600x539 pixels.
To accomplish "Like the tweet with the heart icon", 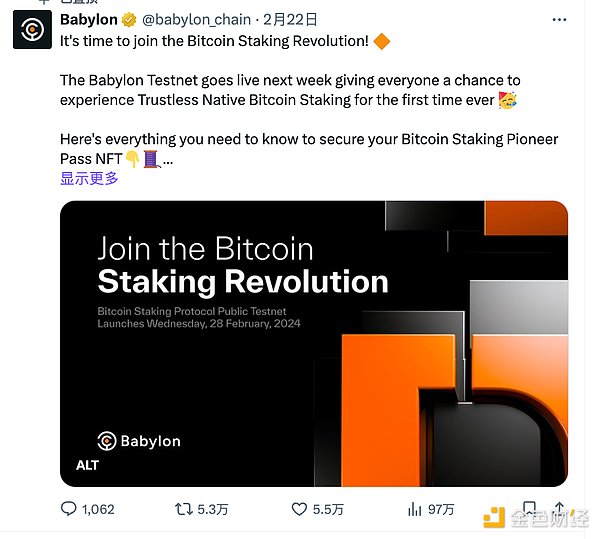I will pos(298,509).
